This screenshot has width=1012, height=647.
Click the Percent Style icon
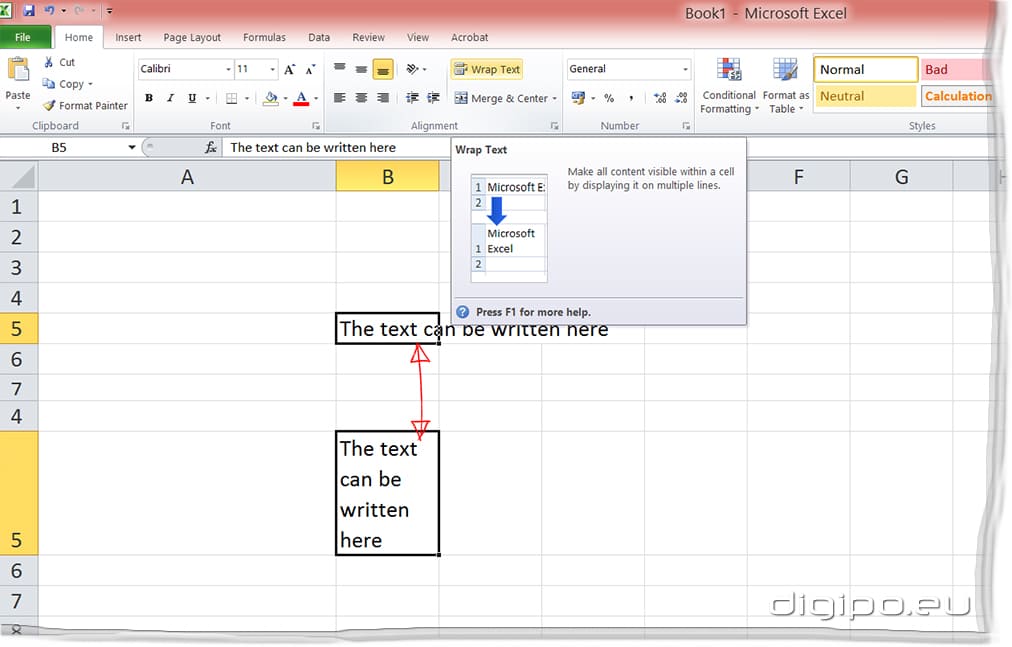coord(609,98)
